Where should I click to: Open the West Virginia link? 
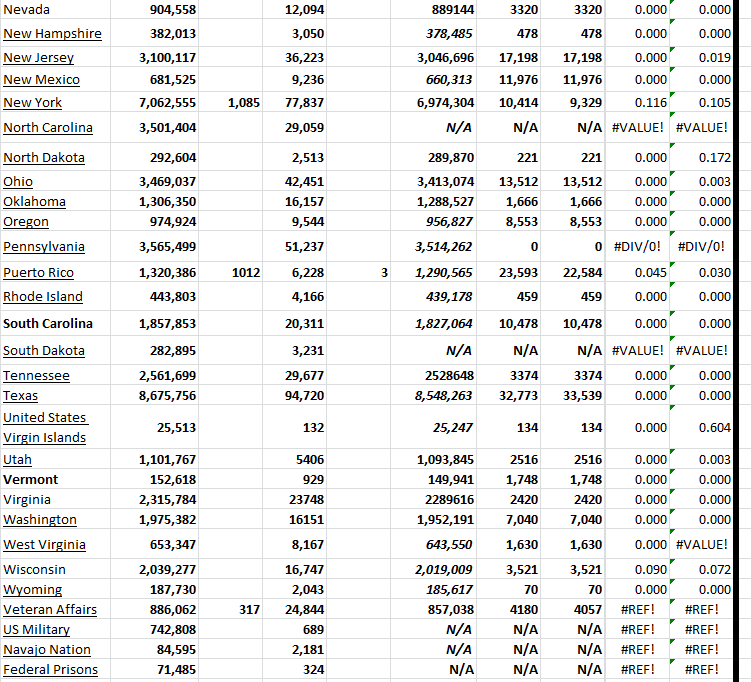pos(44,544)
